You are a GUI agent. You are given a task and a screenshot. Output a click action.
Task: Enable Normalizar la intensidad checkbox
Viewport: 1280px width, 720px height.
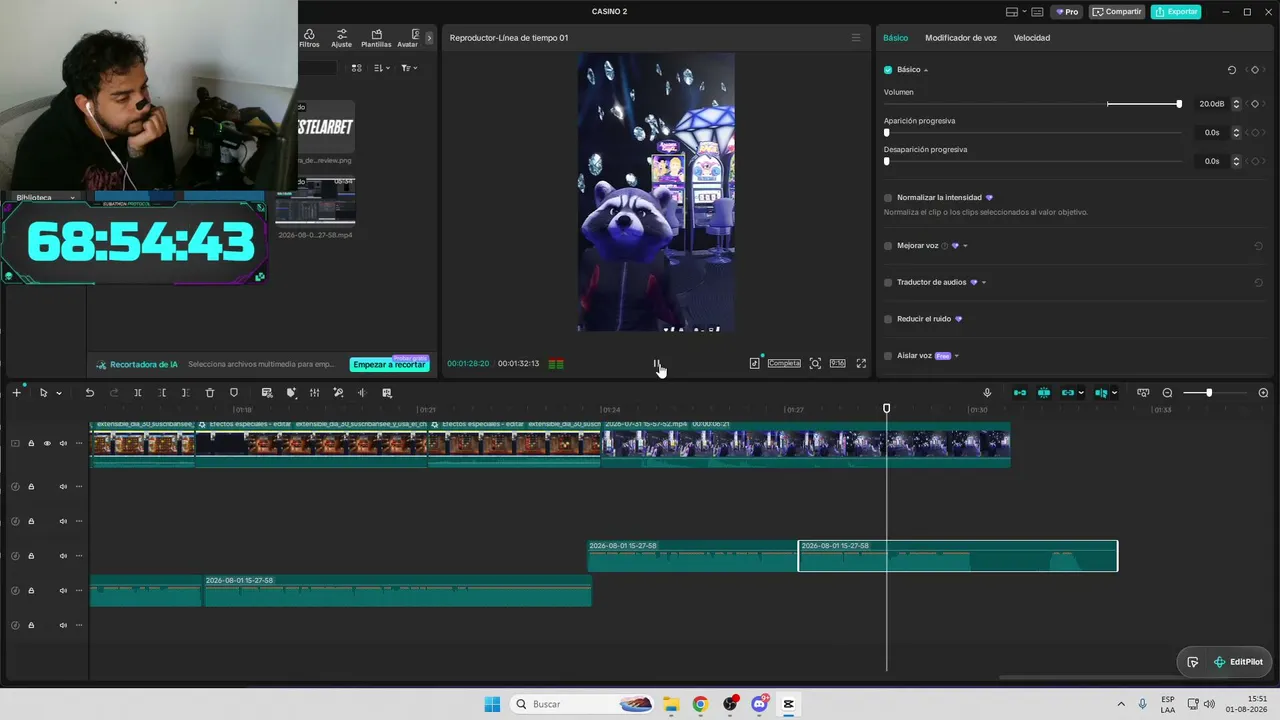[x=888, y=198]
